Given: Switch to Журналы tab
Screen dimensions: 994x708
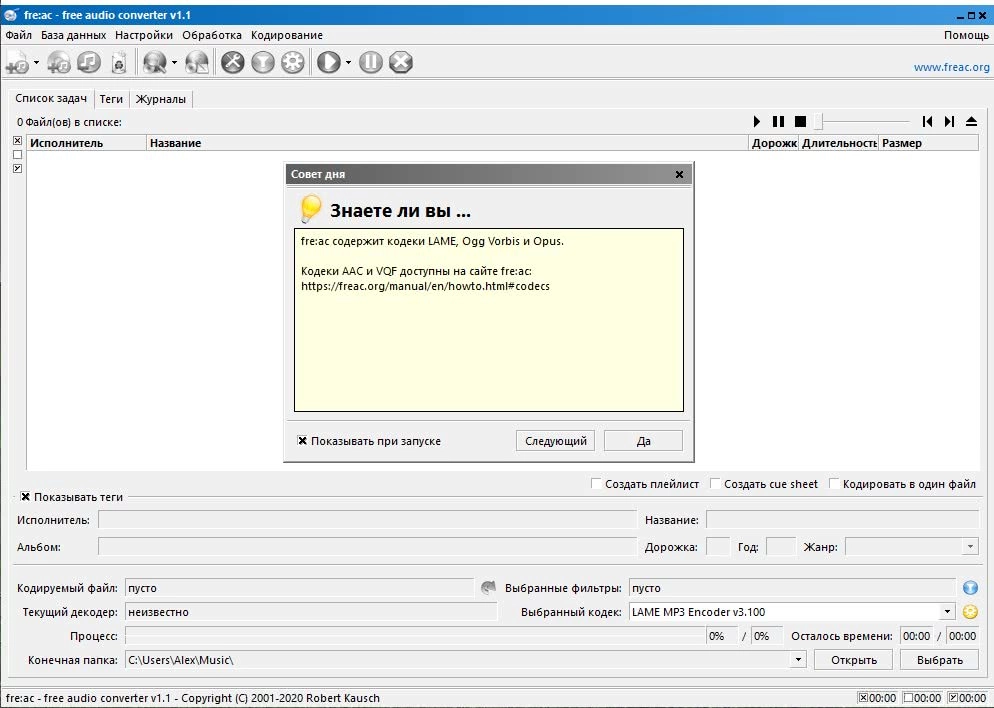Looking at the screenshot, I should point(160,99).
